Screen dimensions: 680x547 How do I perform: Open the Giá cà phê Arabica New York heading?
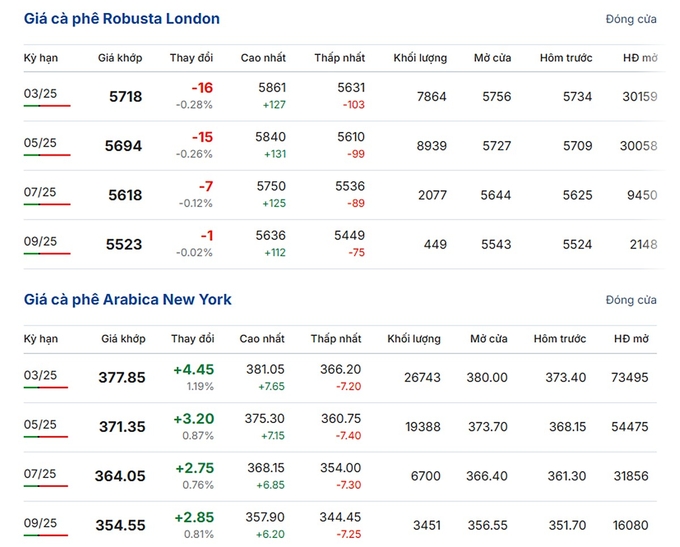[x=127, y=299]
